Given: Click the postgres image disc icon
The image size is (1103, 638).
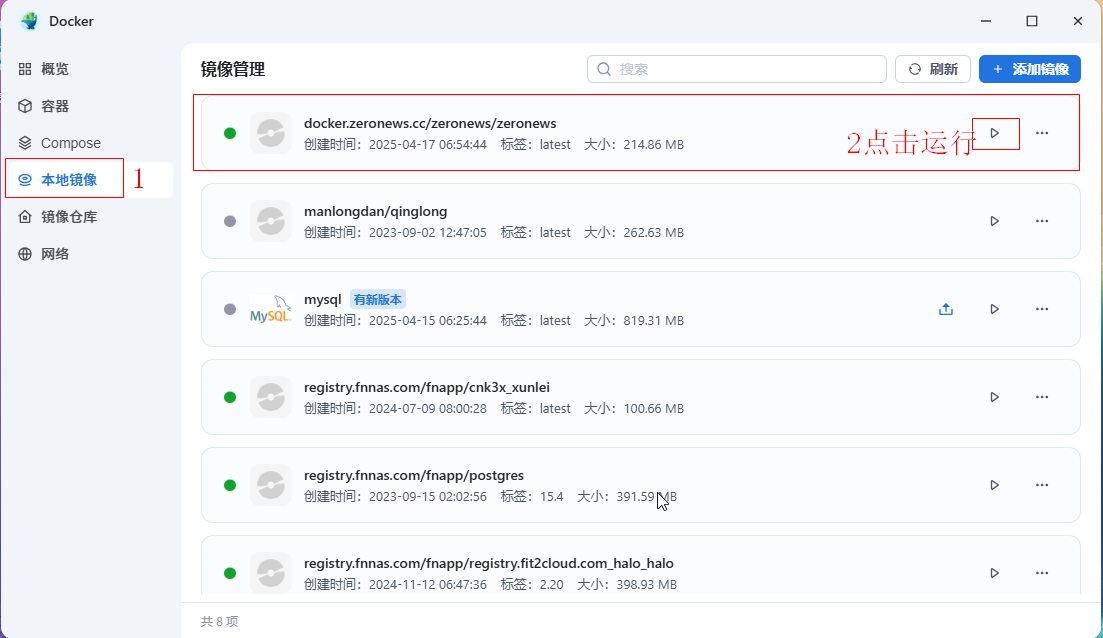Looking at the screenshot, I should click(x=271, y=485).
